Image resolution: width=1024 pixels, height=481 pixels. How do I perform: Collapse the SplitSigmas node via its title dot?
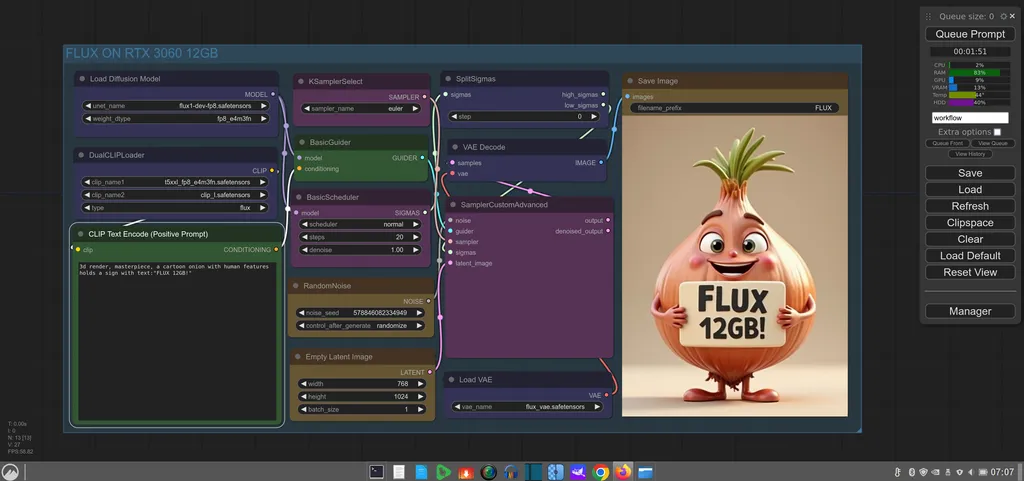[449, 79]
